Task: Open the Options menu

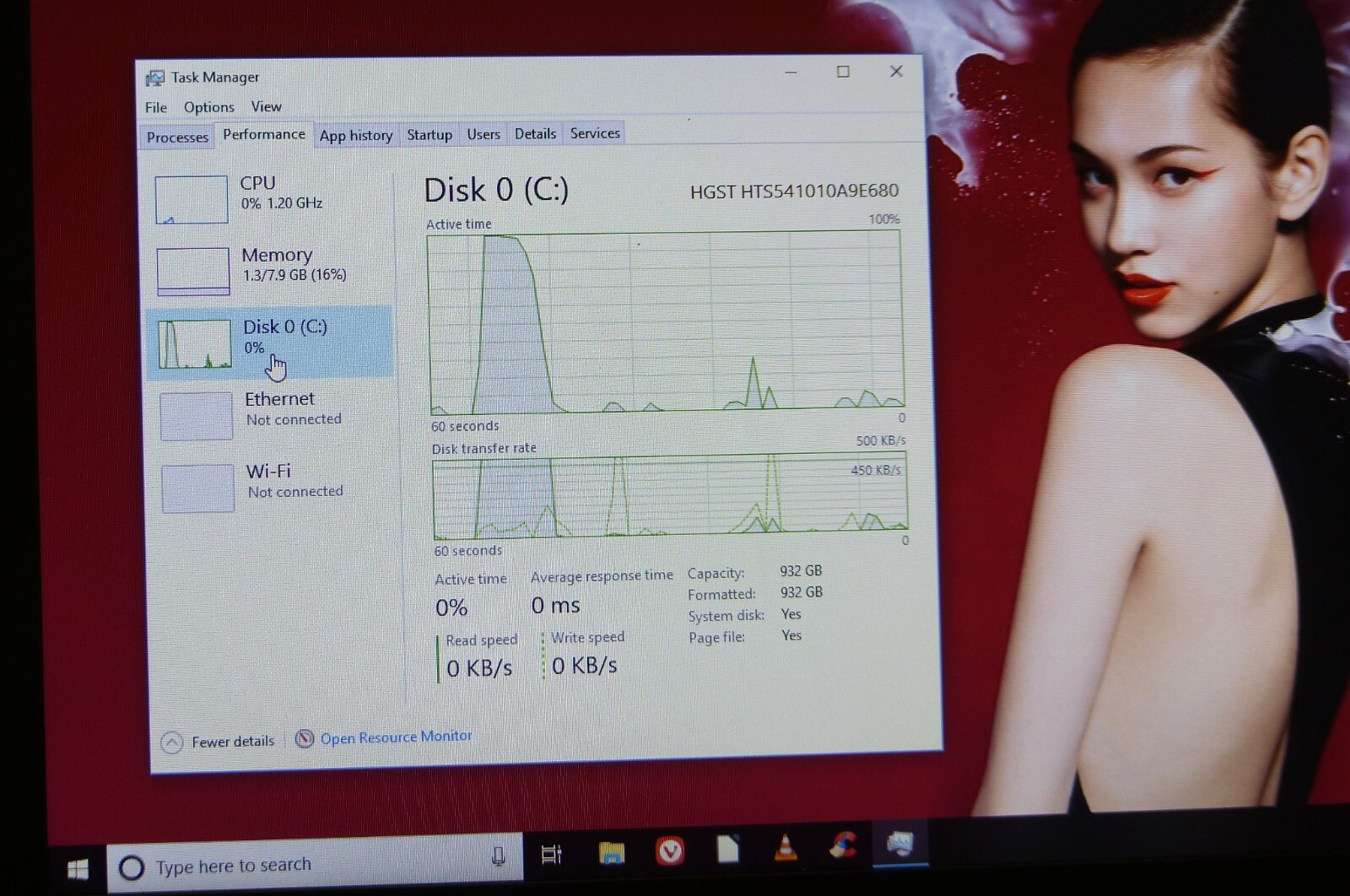Action: (209, 107)
